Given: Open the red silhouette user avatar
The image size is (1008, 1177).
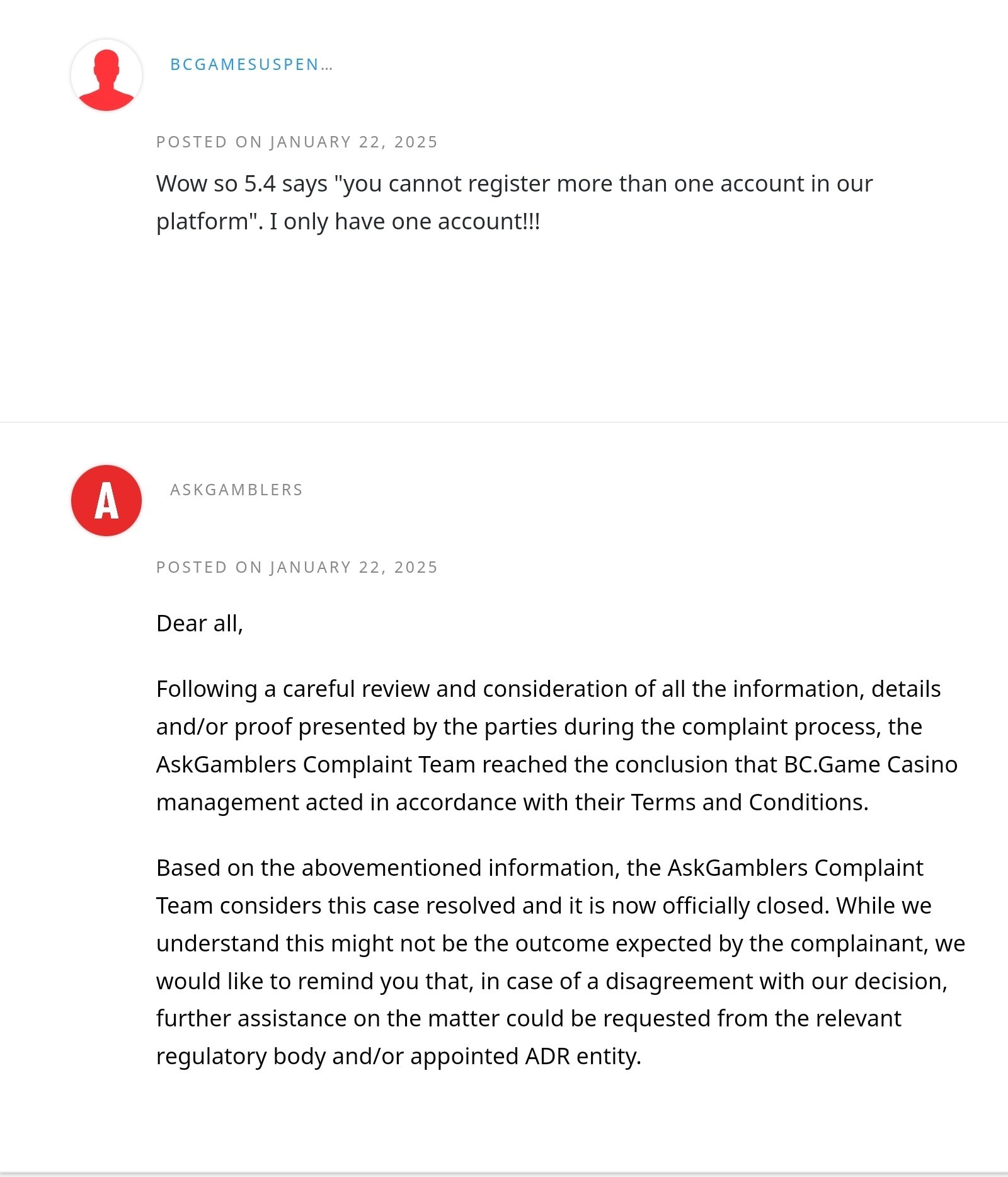Looking at the screenshot, I should pos(106,75).
